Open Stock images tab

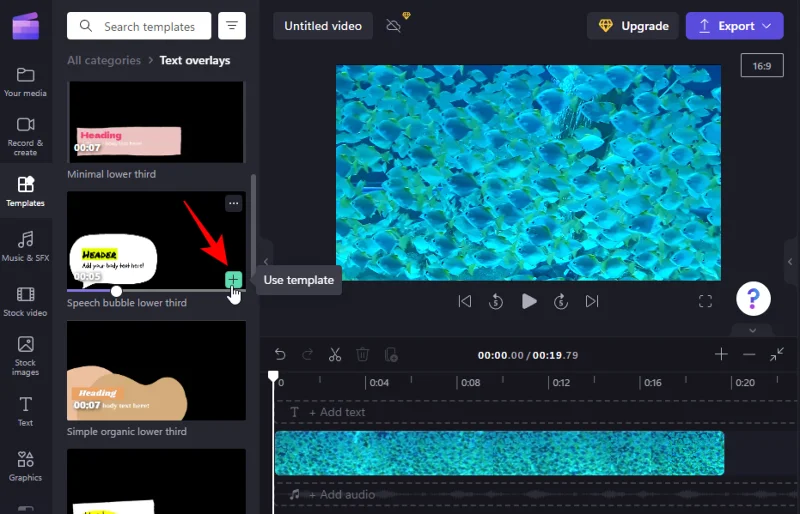click(26, 356)
